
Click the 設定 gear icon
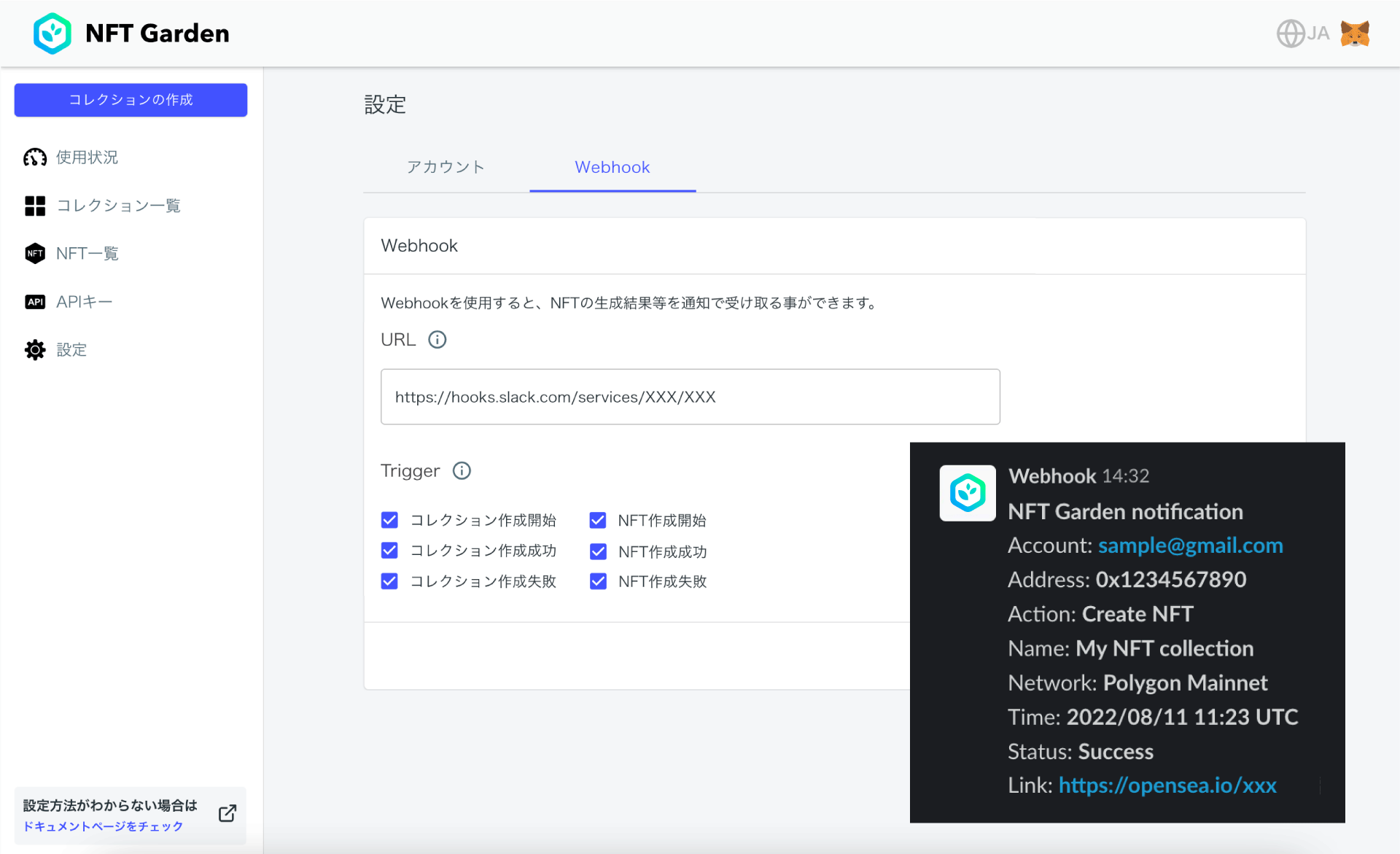coord(34,349)
